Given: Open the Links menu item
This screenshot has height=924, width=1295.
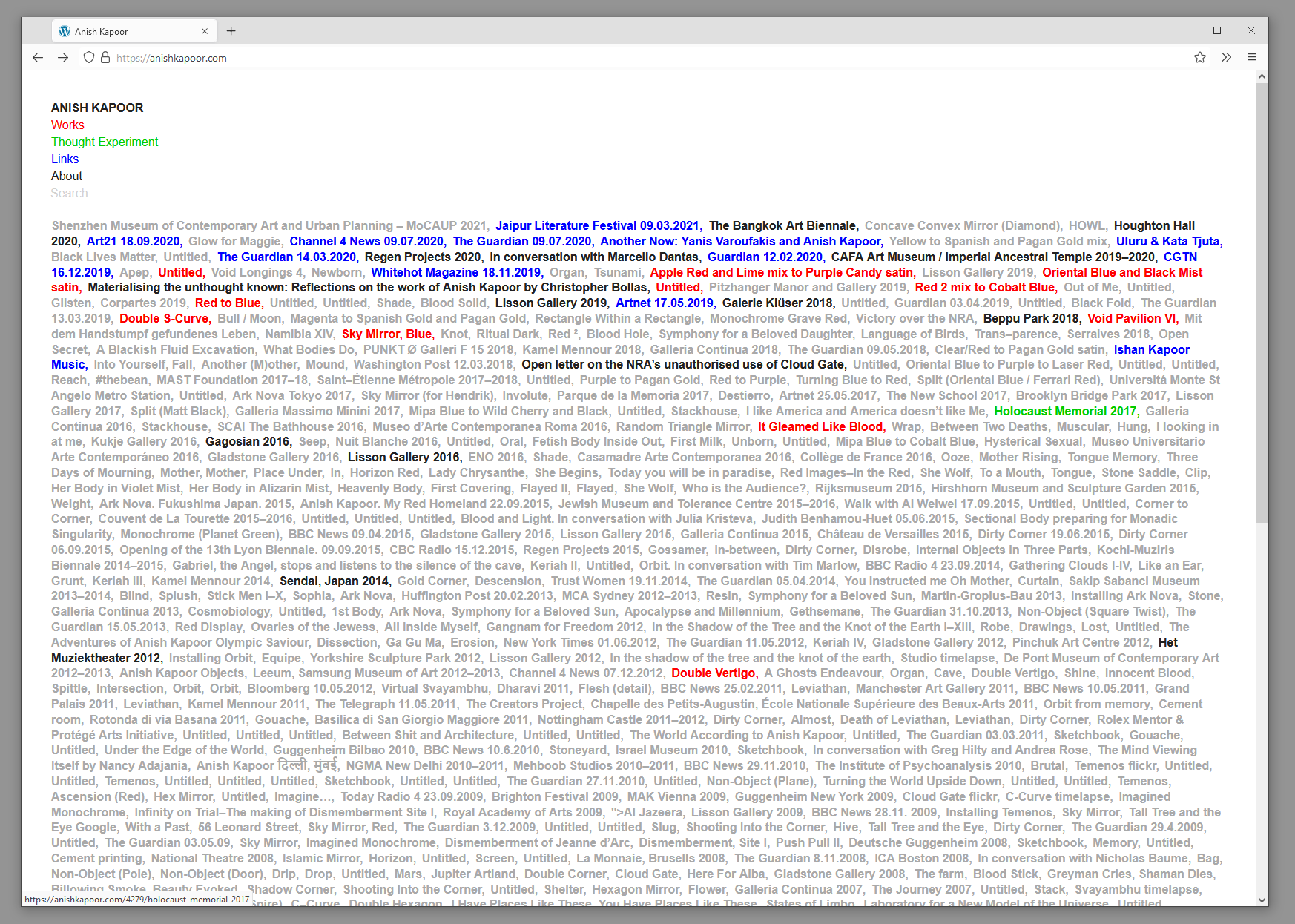Looking at the screenshot, I should [x=65, y=159].
